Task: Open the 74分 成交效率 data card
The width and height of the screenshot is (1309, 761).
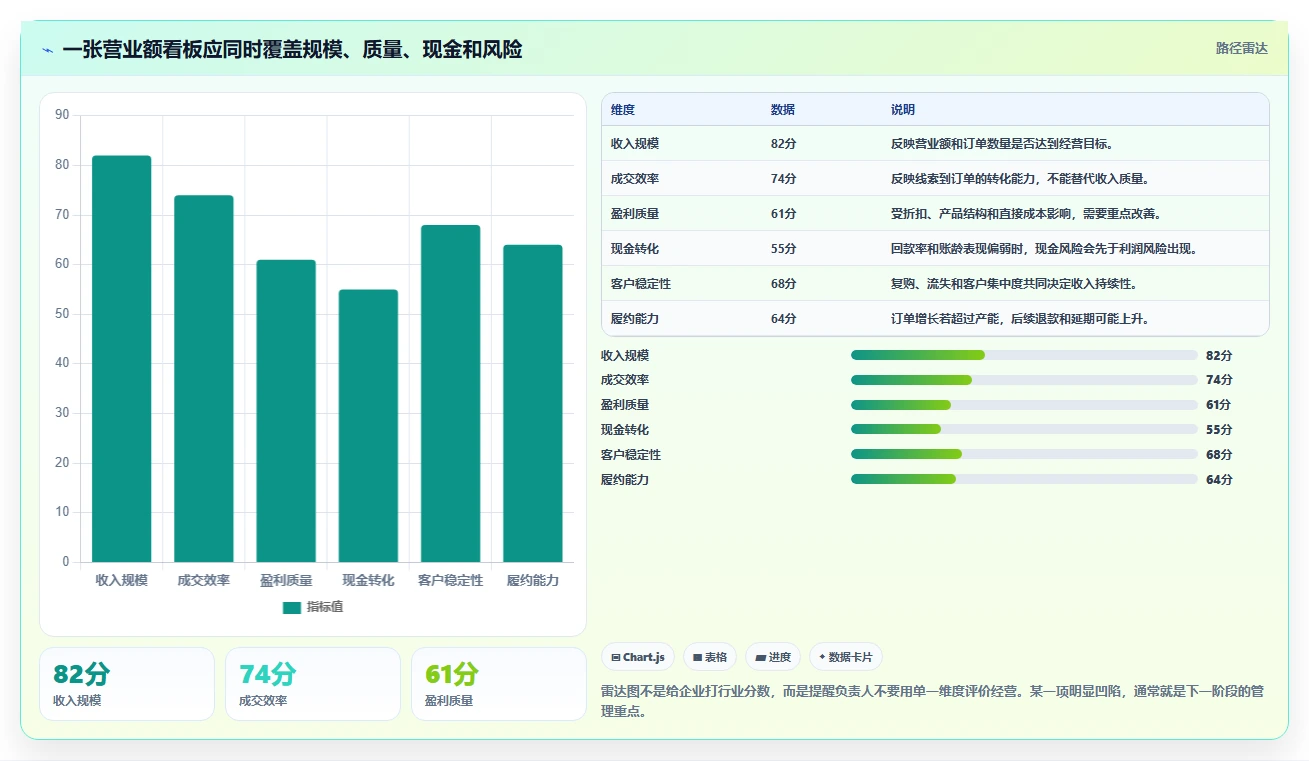Action: 313,684
